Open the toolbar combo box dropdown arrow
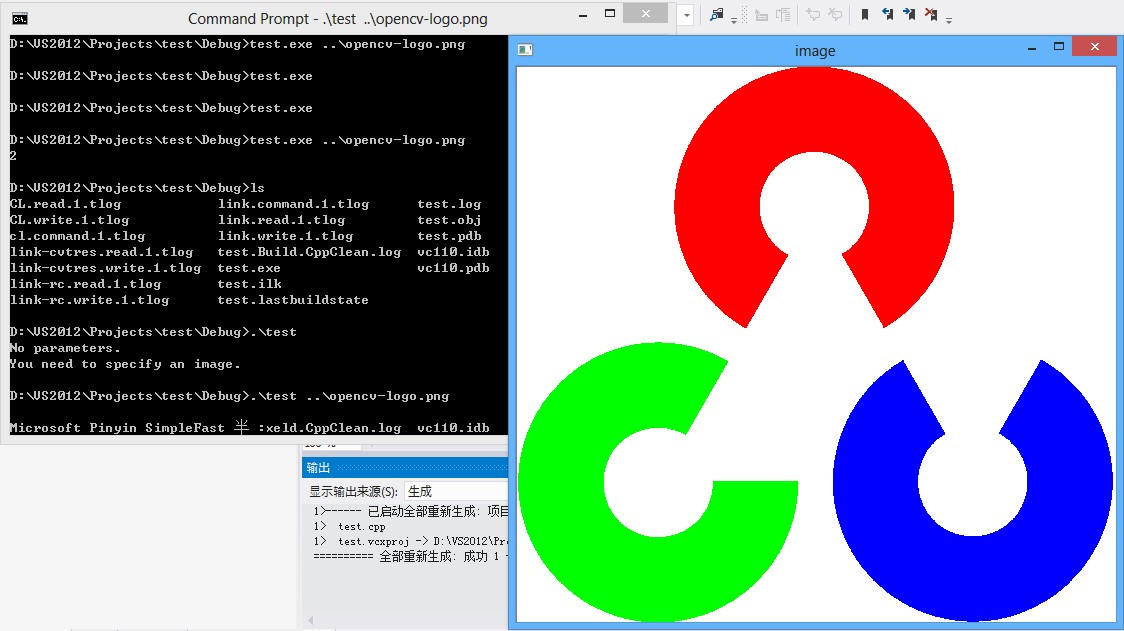The height and width of the screenshot is (631, 1124). [x=686, y=15]
